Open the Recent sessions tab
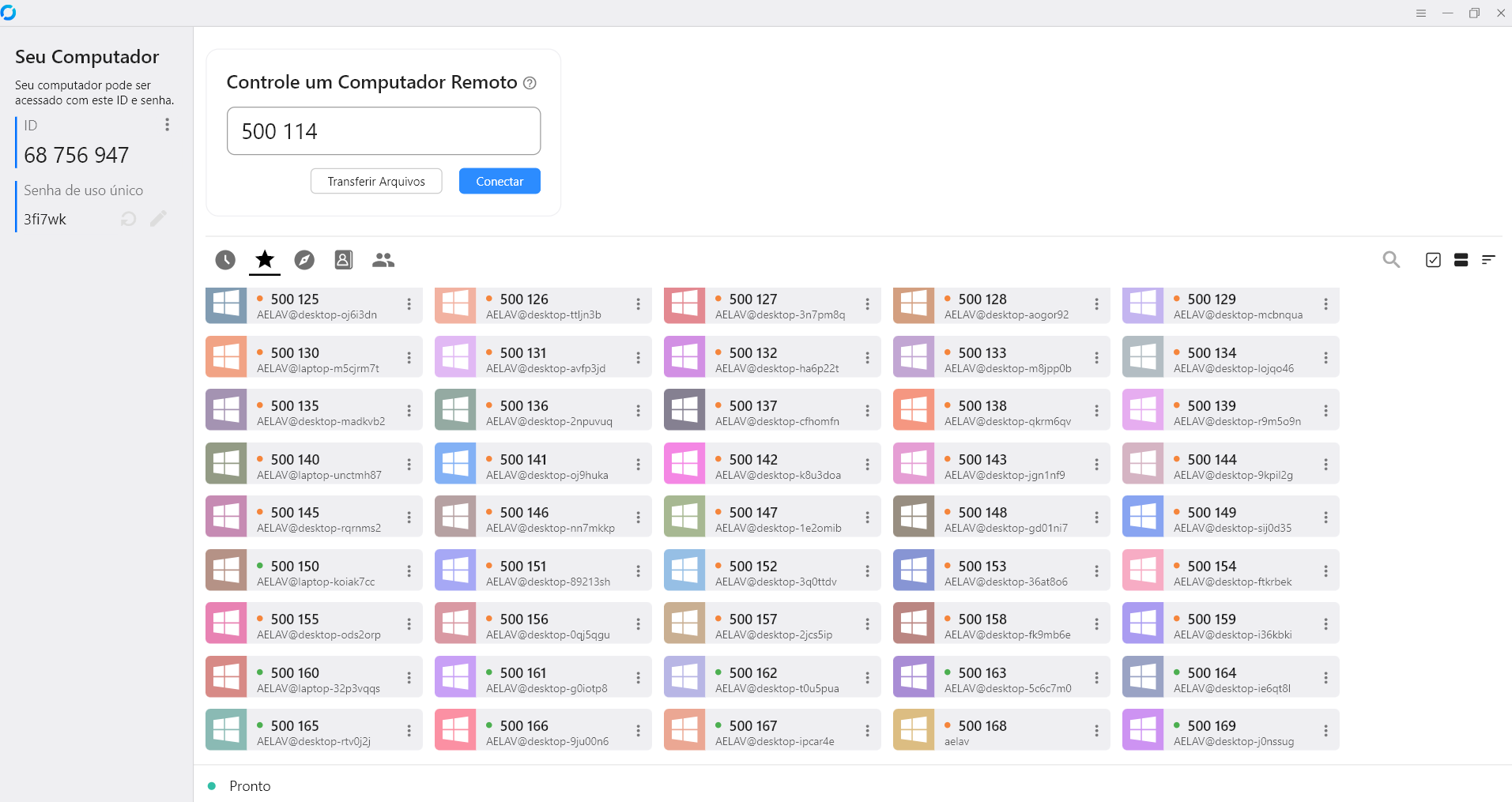 pyautogui.click(x=225, y=260)
